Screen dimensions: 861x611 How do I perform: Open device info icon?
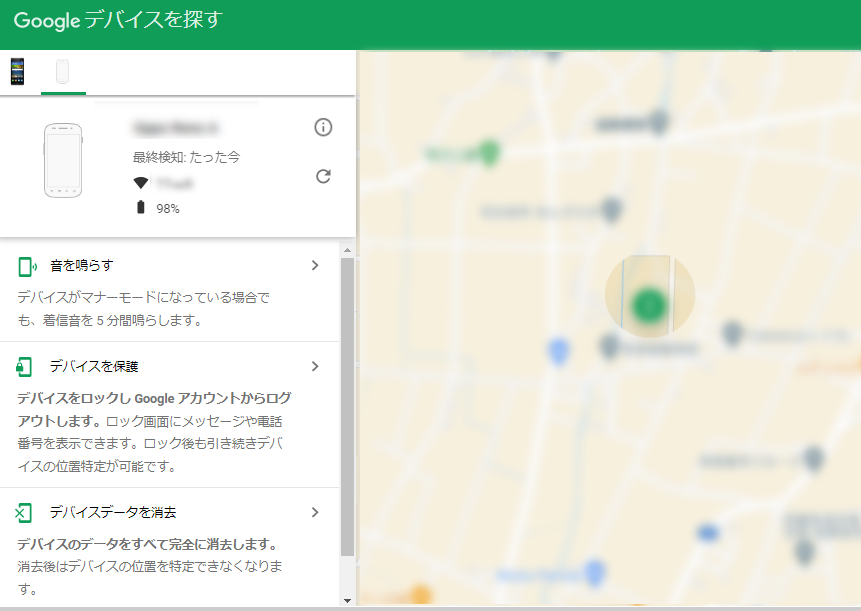pyautogui.click(x=323, y=127)
